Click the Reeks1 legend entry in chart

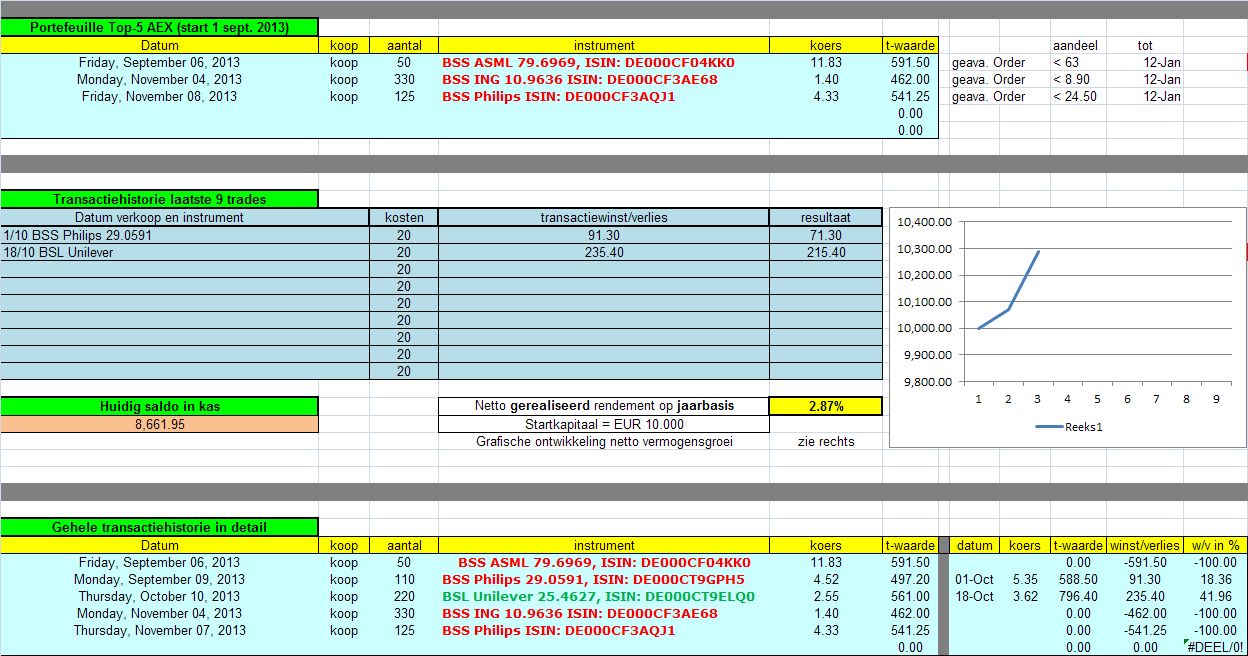1069,427
